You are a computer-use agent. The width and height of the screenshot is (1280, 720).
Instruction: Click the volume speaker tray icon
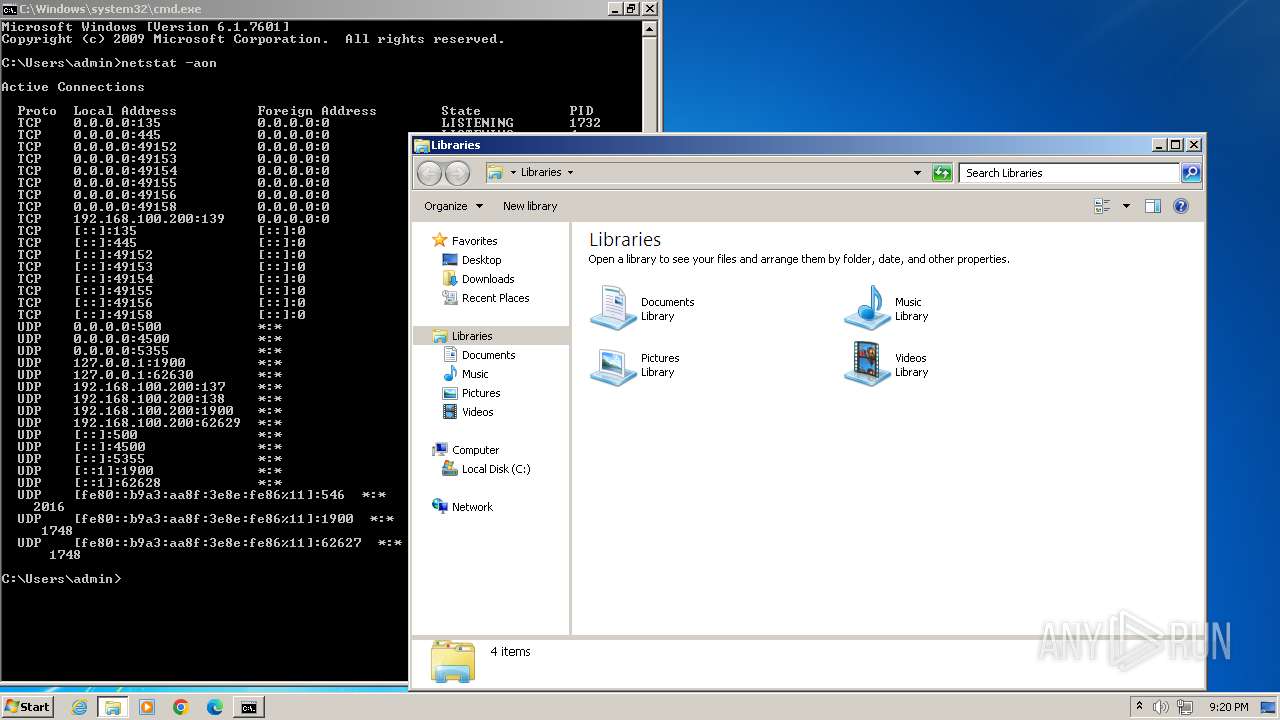1161,707
